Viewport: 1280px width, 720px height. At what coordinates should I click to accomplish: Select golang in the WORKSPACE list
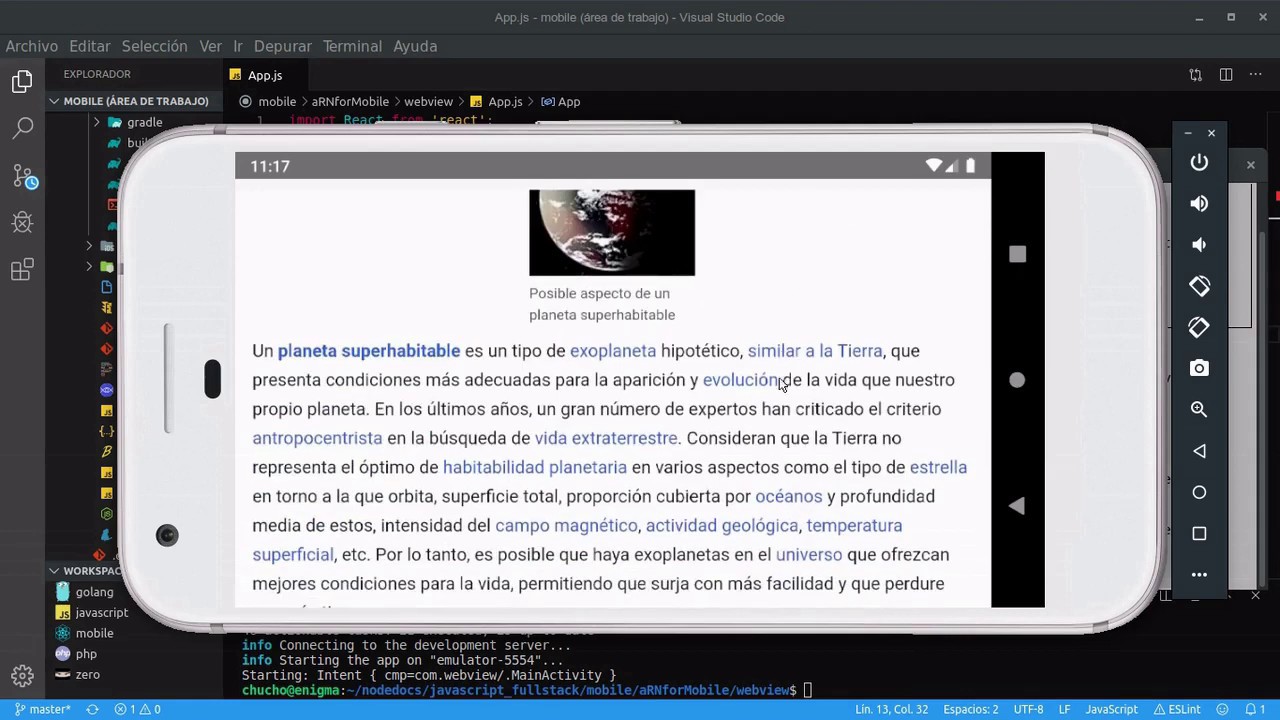94,592
